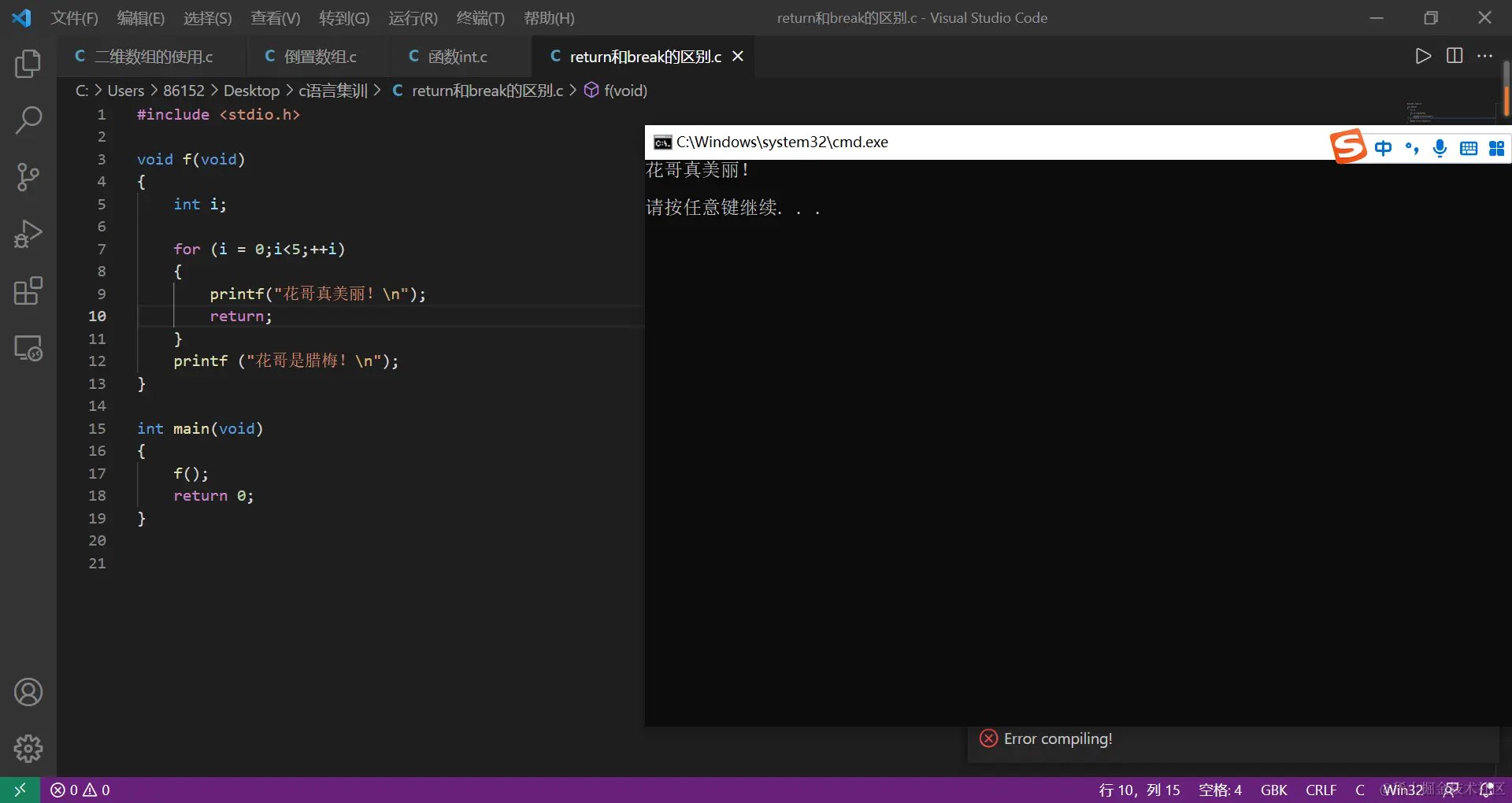Open the Source Control view

click(x=28, y=177)
